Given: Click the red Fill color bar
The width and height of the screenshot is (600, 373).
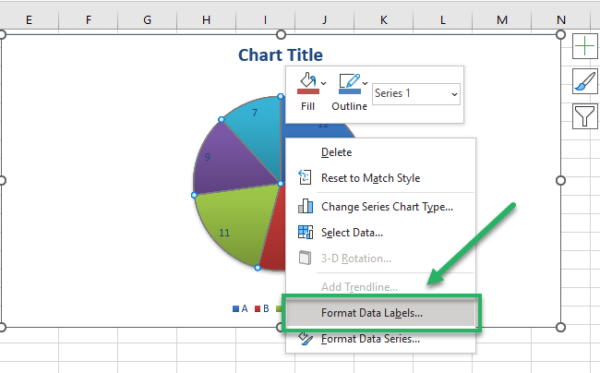Looking at the screenshot, I should coord(308,91).
